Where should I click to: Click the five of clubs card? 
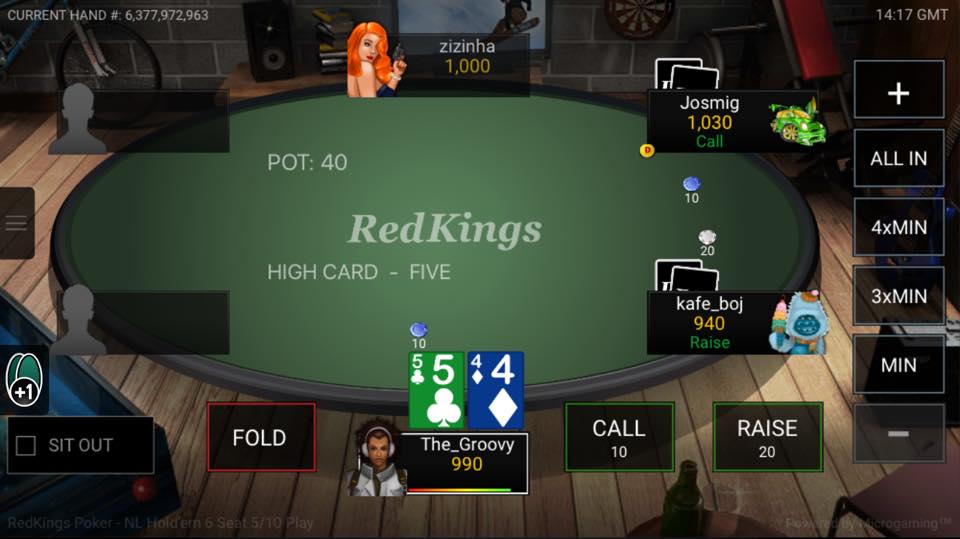pos(437,390)
